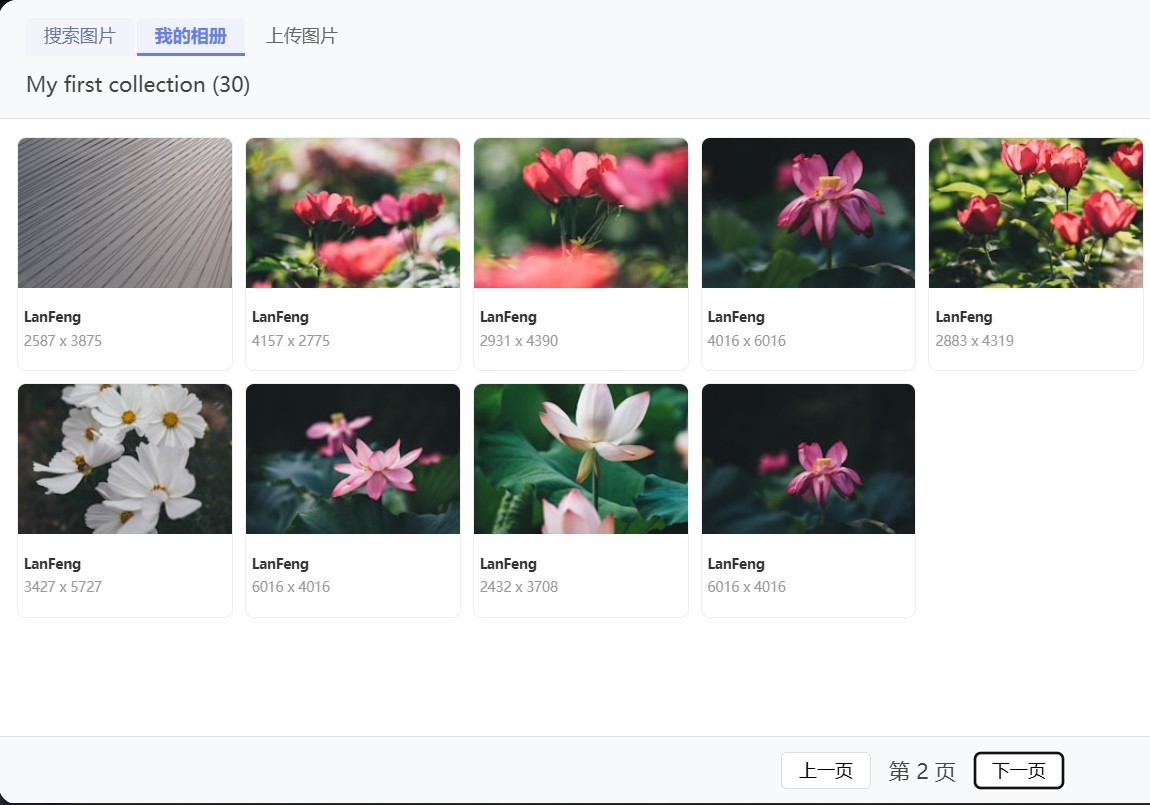1150x805 pixels.
Task: Pick the white lotus with green leaves image
Action: [x=581, y=459]
